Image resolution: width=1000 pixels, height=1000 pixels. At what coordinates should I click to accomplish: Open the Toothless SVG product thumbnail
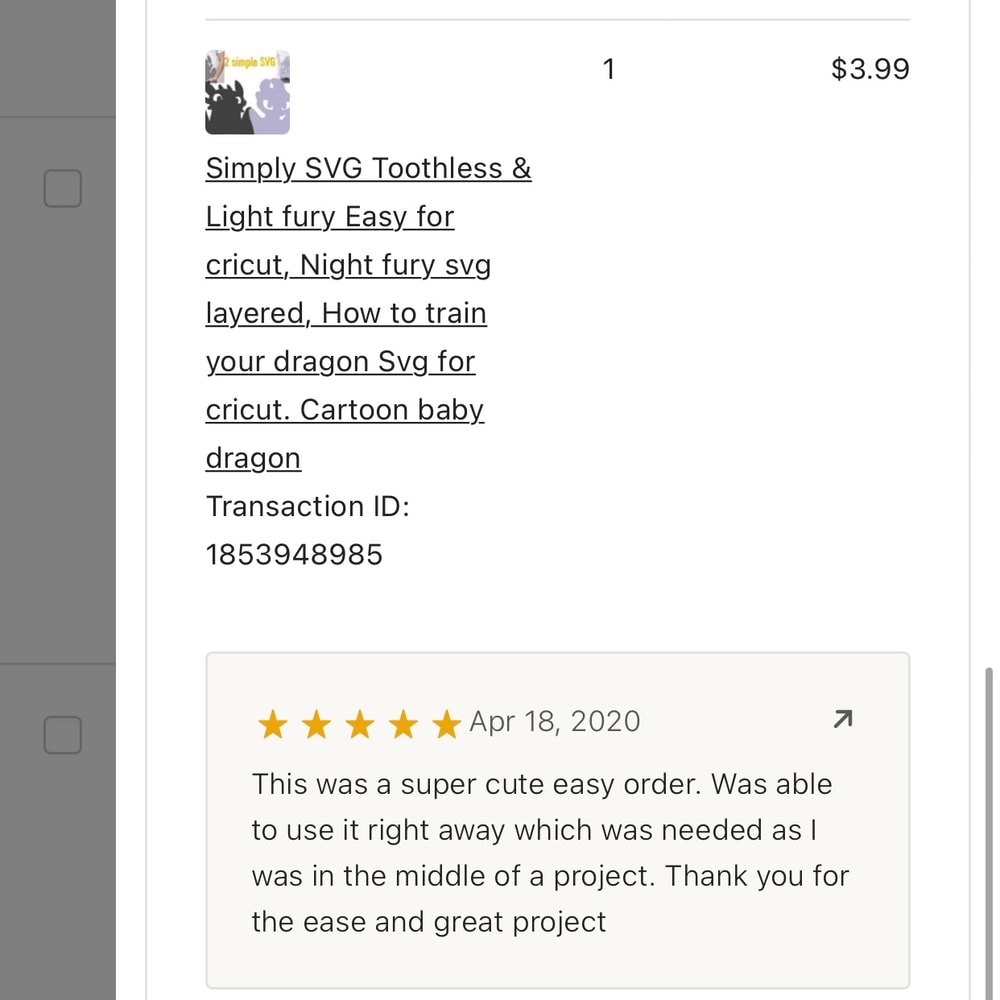click(247, 92)
